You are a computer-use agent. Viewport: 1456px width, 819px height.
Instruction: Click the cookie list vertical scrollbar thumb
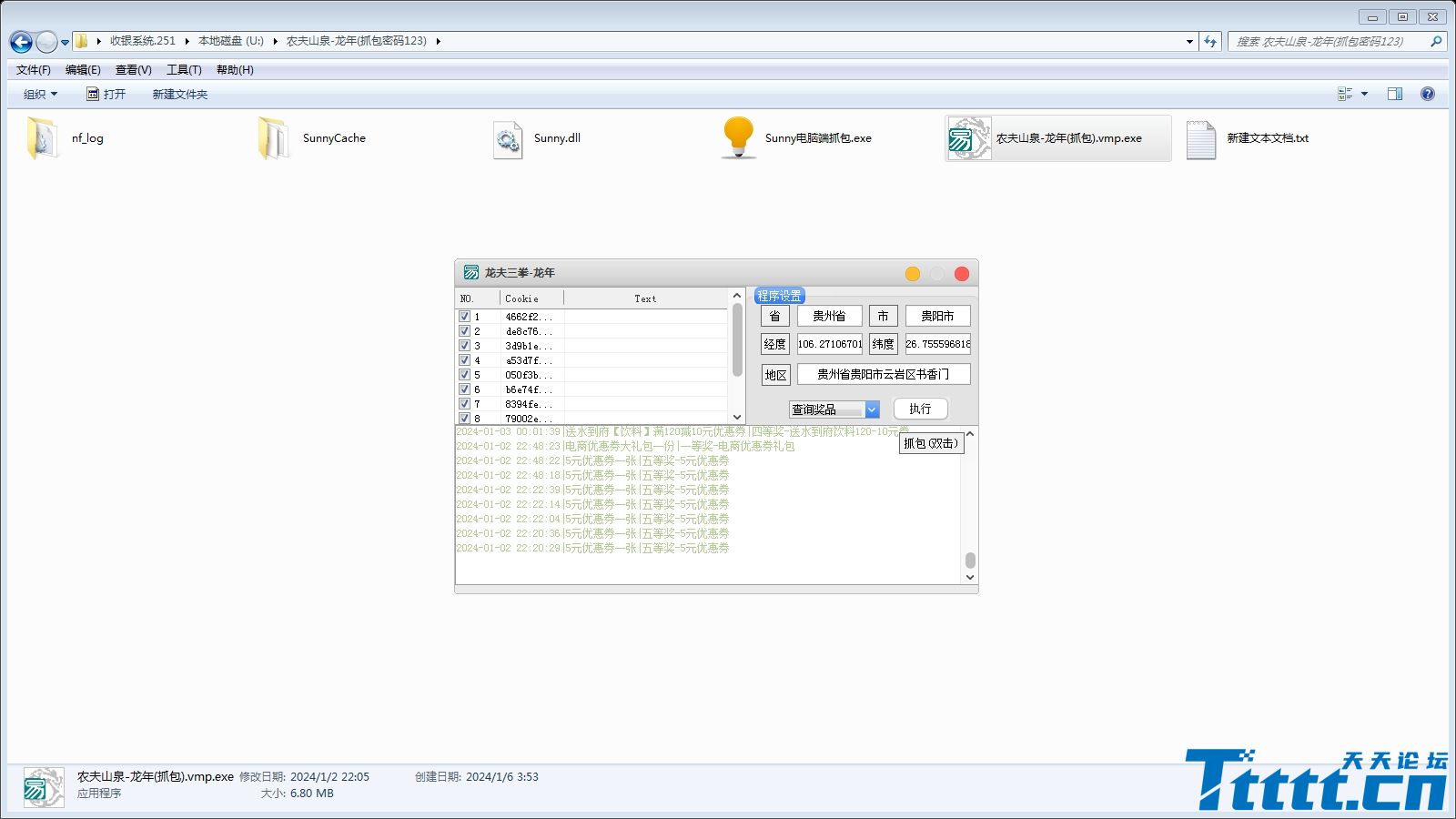(737, 340)
